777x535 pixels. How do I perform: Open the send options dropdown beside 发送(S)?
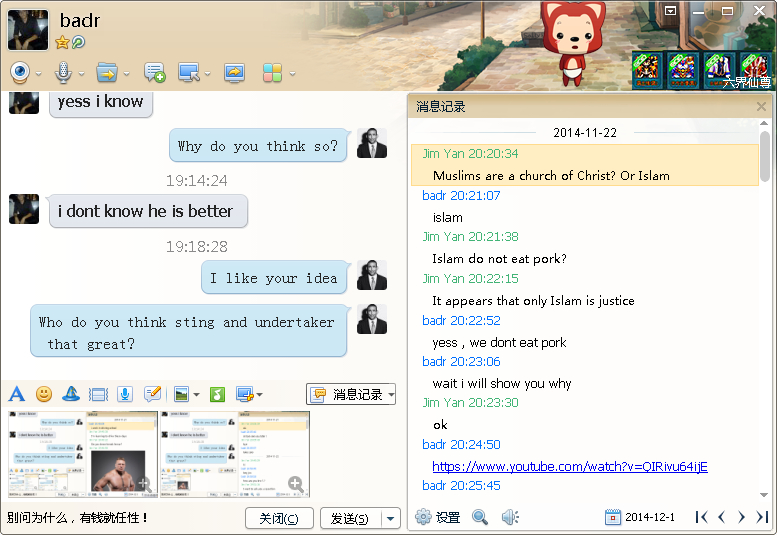tap(390, 519)
